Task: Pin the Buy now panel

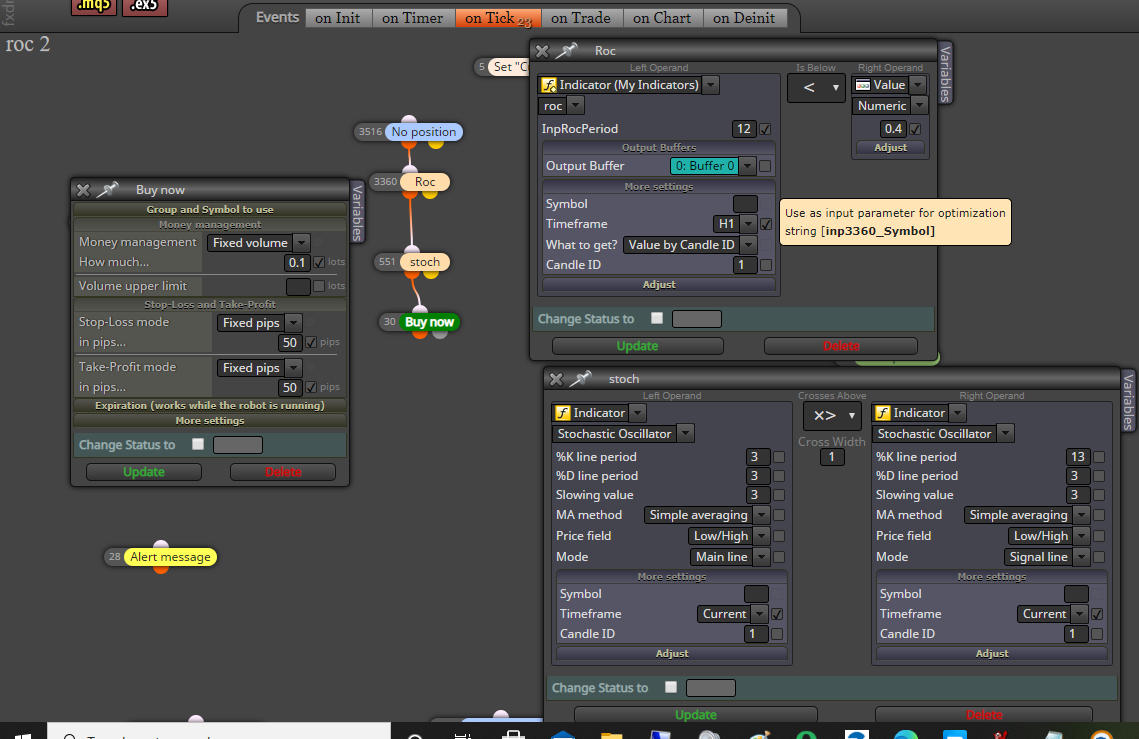Action: tap(108, 190)
